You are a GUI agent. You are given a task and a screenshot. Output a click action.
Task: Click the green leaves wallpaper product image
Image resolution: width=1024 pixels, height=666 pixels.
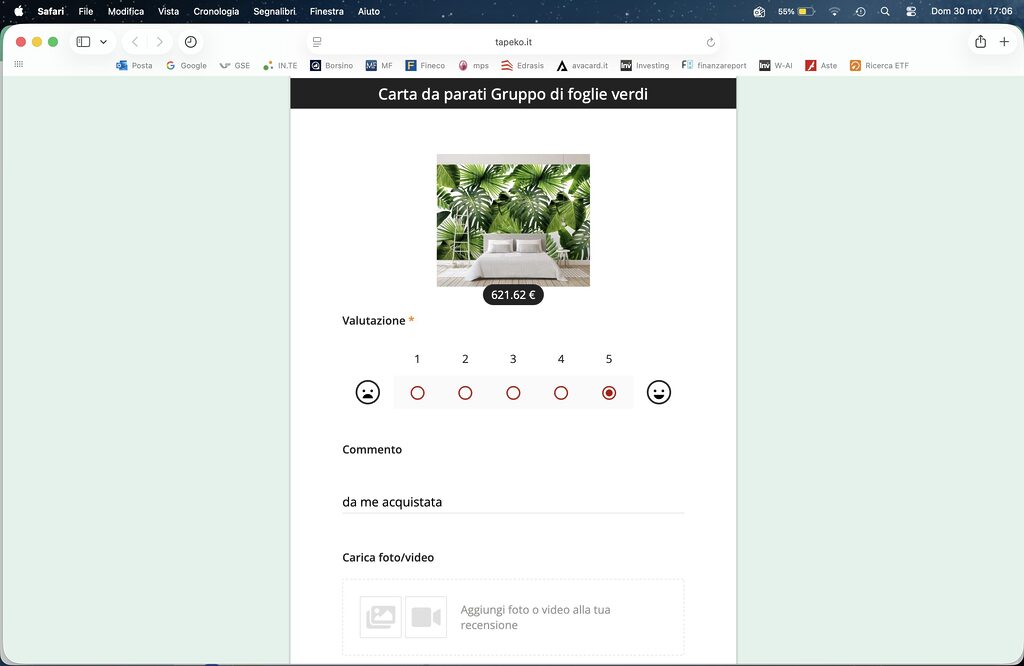click(x=513, y=220)
